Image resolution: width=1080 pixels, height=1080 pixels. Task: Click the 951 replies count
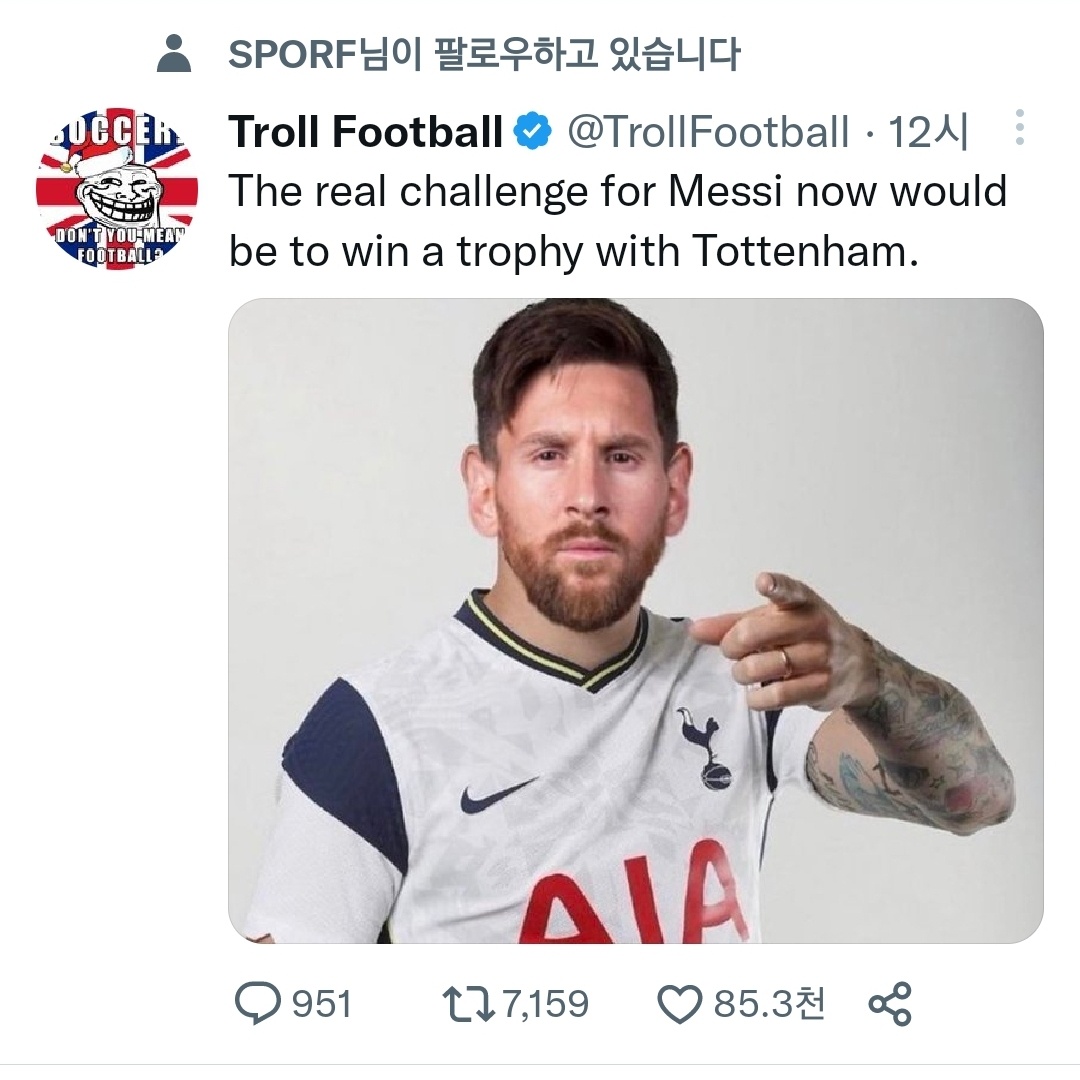pos(321,1003)
